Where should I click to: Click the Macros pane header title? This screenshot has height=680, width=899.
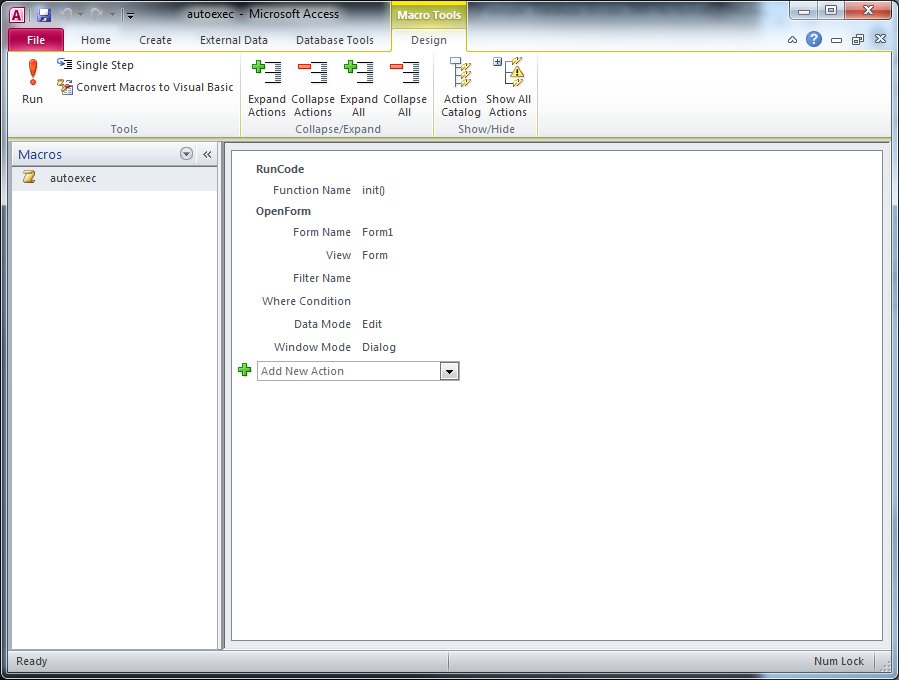click(40, 154)
